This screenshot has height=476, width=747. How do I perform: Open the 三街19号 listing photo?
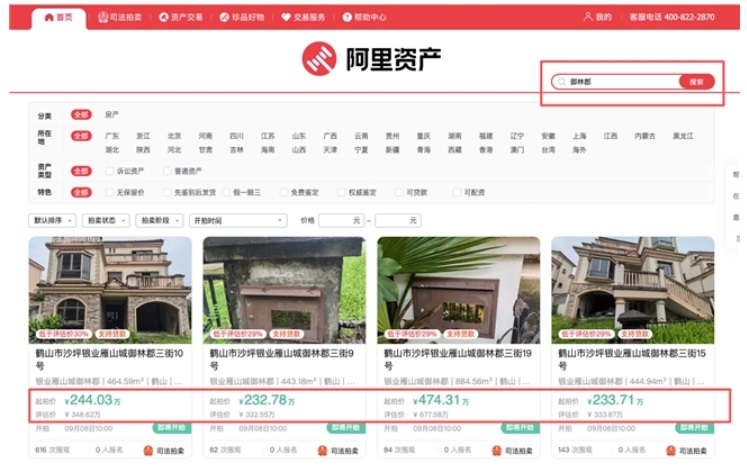click(x=459, y=290)
